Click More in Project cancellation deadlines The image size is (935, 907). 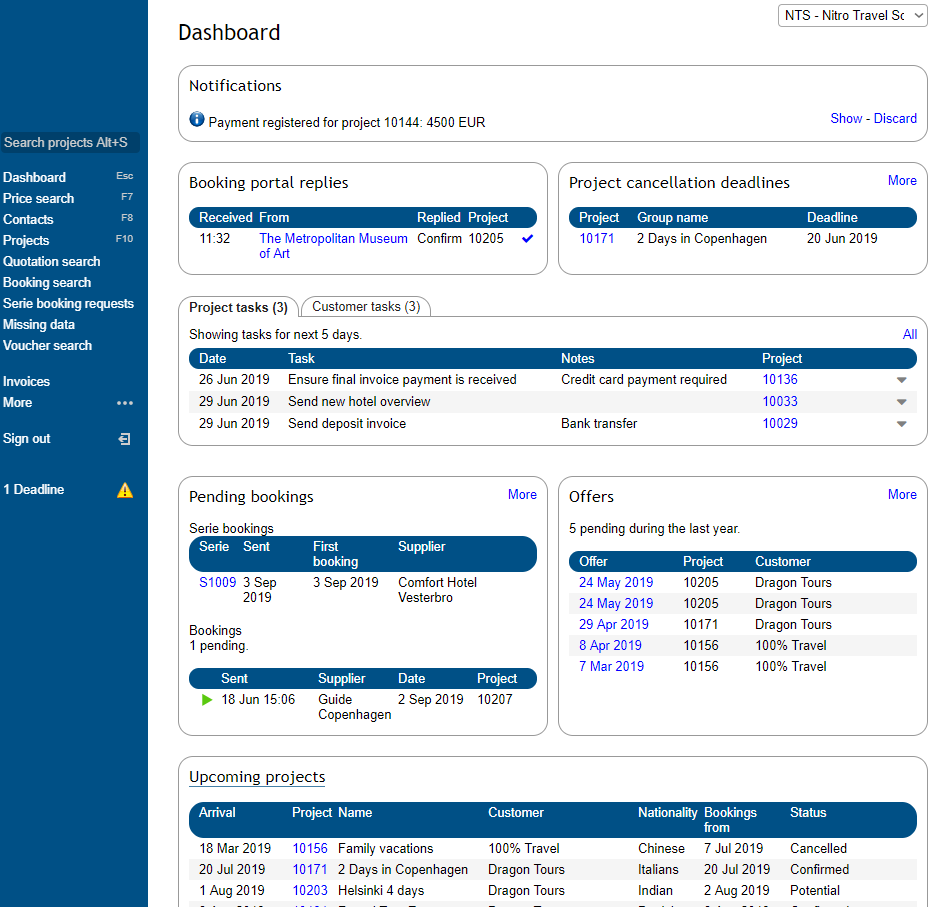pyautogui.click(x=902, y=181)
